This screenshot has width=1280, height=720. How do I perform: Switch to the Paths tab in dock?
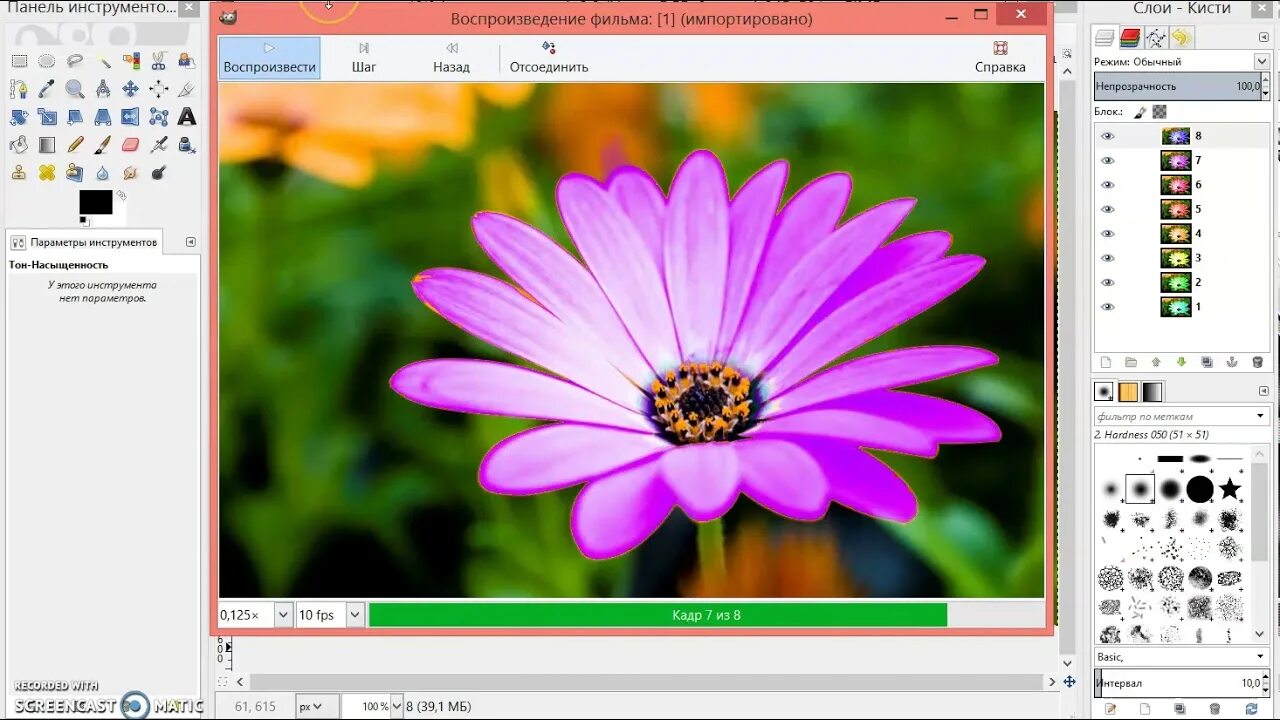[x=1156, y=38]
